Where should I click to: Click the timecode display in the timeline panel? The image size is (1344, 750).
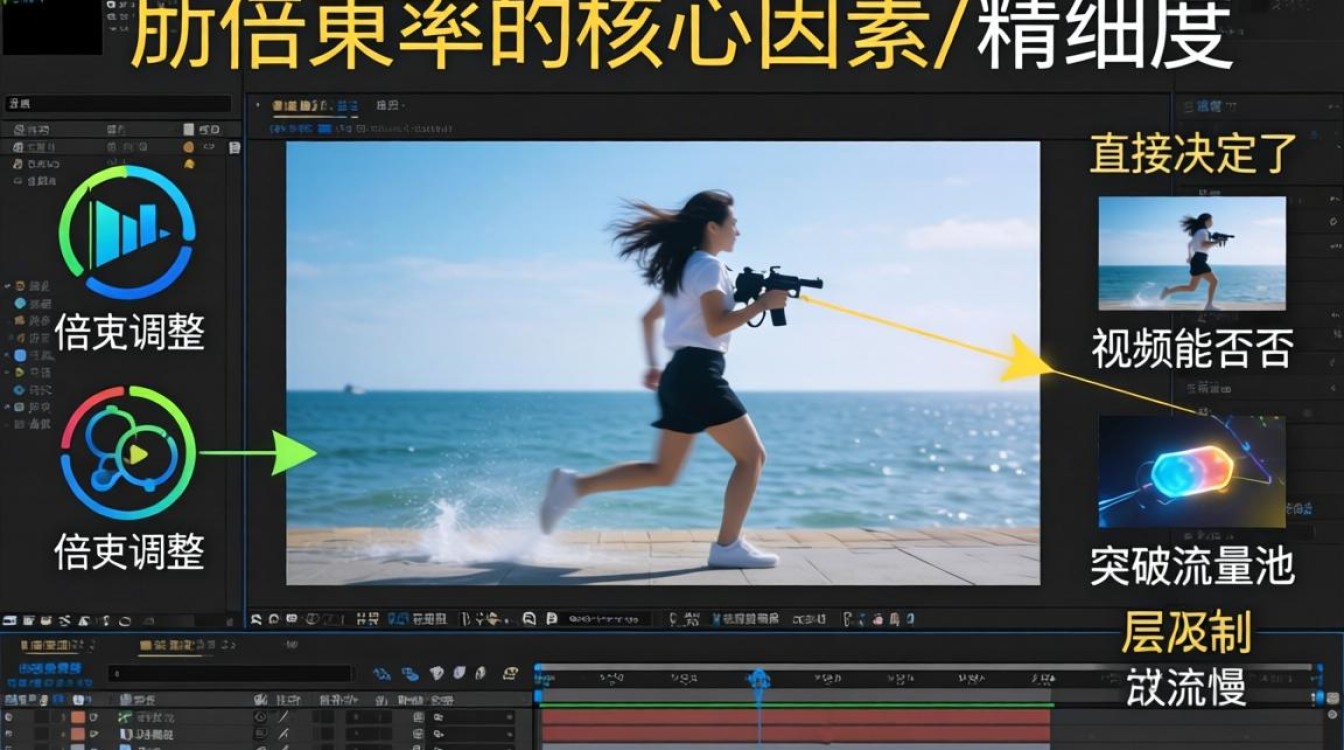click(x=48, y=668)
